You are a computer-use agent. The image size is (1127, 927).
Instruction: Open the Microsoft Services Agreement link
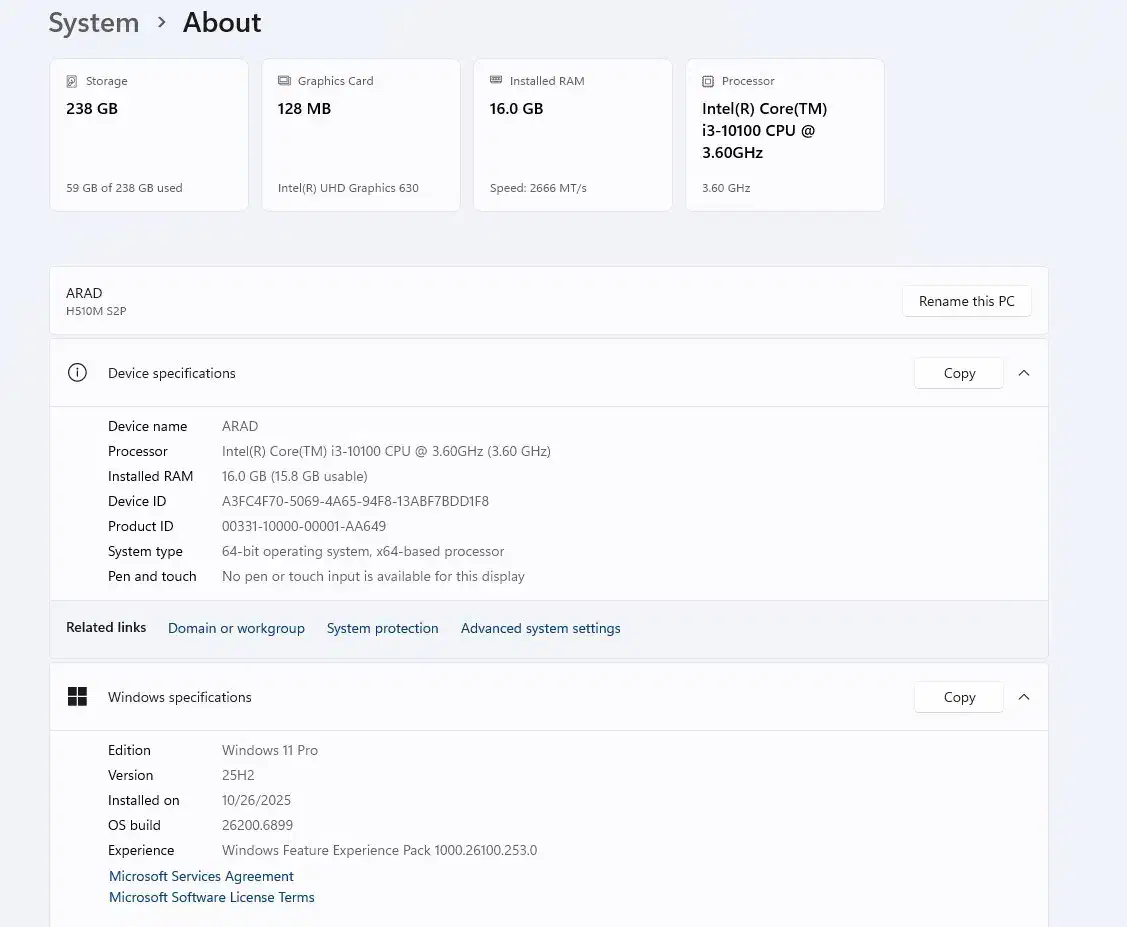201,876
